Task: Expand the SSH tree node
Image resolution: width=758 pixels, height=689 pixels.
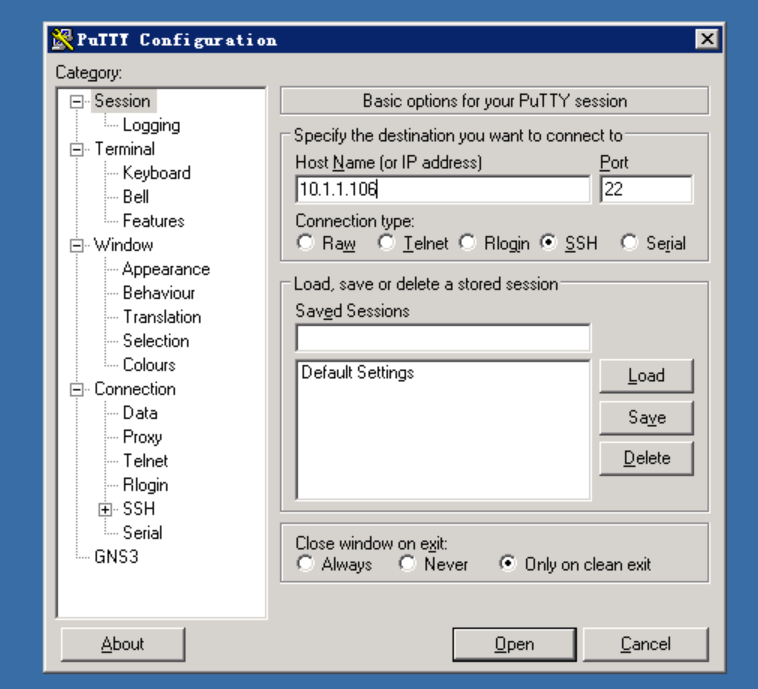Action: 105,510
